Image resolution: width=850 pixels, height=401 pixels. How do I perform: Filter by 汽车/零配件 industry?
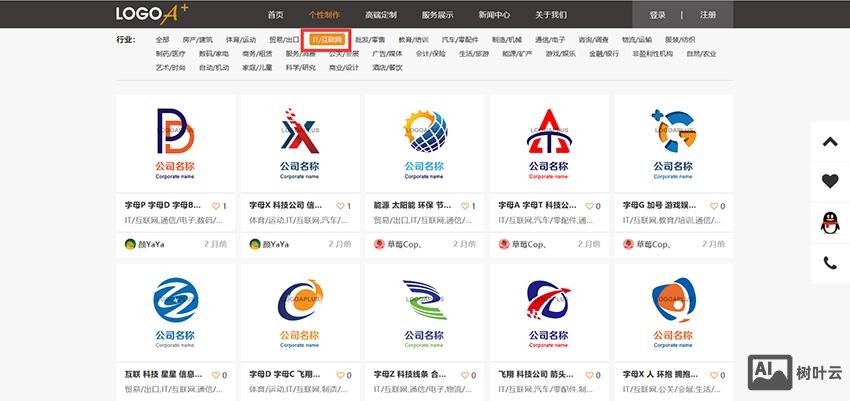coord(460,40)
